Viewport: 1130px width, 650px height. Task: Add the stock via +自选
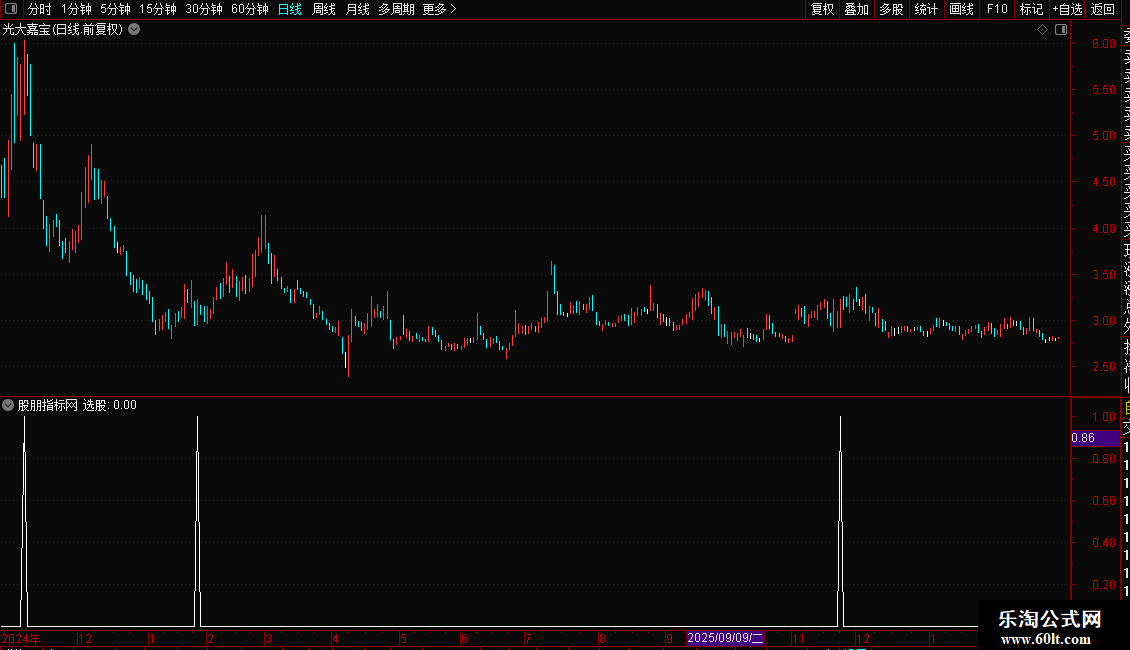click(x=1067, y=9)
